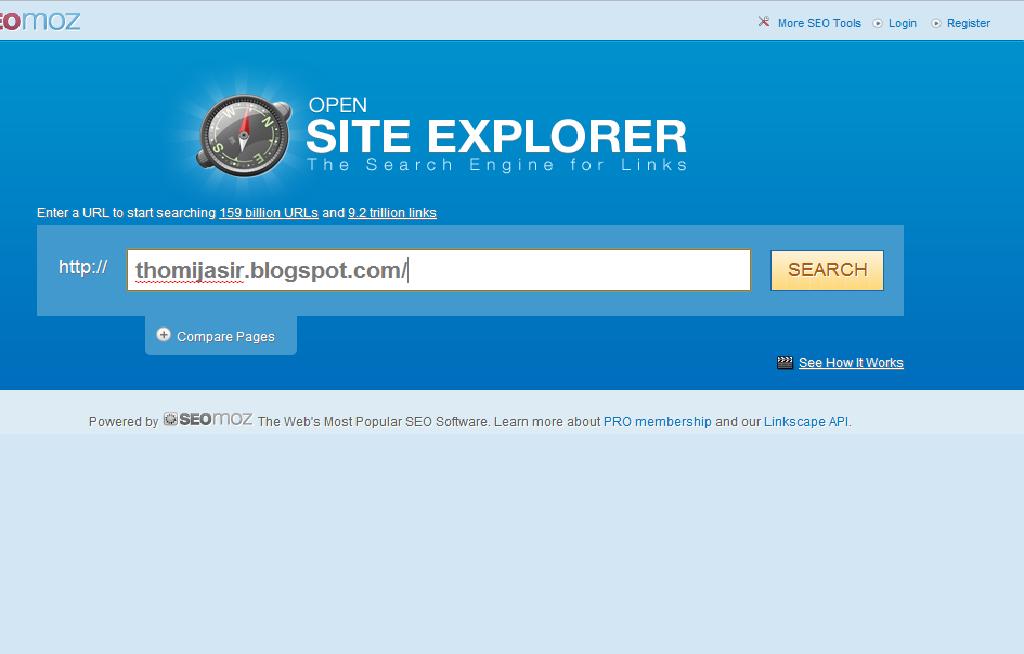The image size is (1024, 654).
Task: Click the SITE EXPLORER title text
Action: click(496, 136)
